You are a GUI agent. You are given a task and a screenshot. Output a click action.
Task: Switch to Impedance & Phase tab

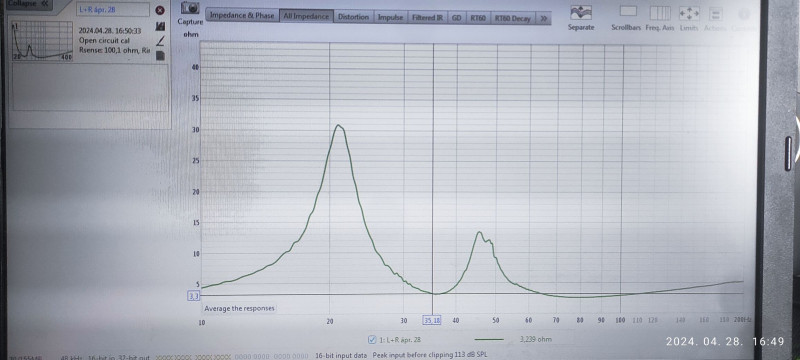[242, 16]
